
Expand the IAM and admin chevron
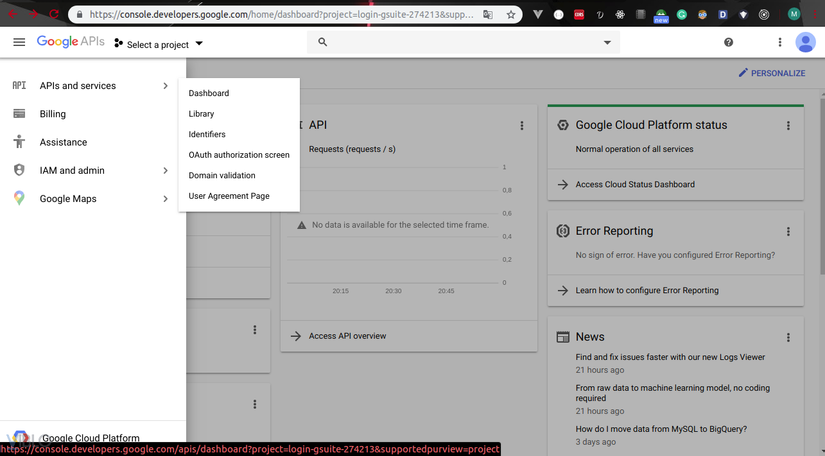(165, 170)
